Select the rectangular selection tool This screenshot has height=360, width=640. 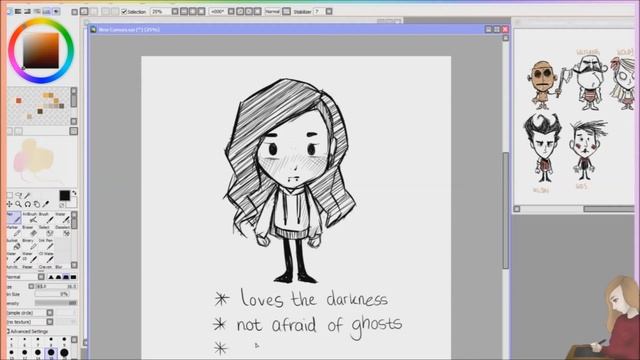click(x=10, y=195)
